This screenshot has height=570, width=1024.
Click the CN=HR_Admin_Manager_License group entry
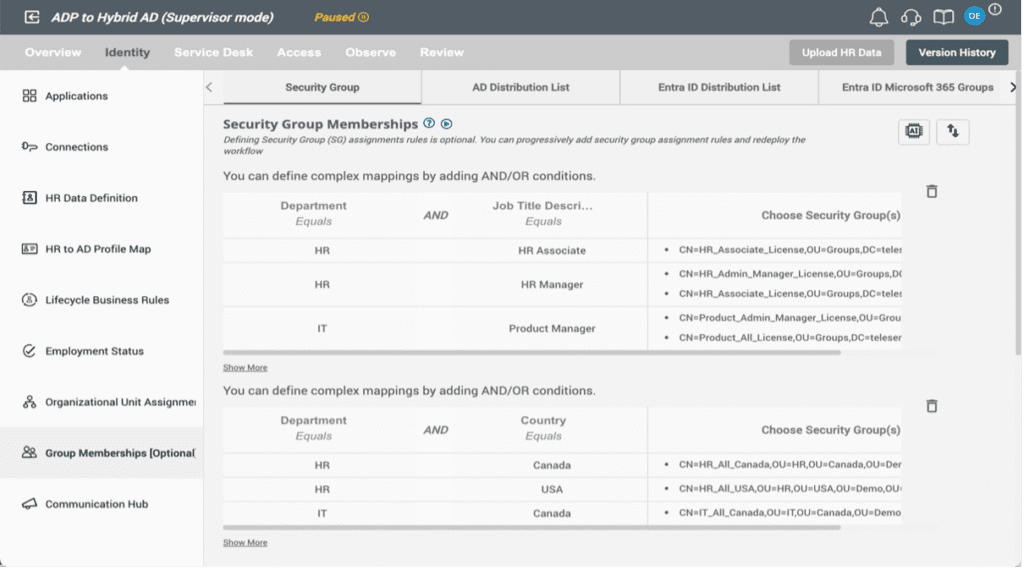(790, 274)
